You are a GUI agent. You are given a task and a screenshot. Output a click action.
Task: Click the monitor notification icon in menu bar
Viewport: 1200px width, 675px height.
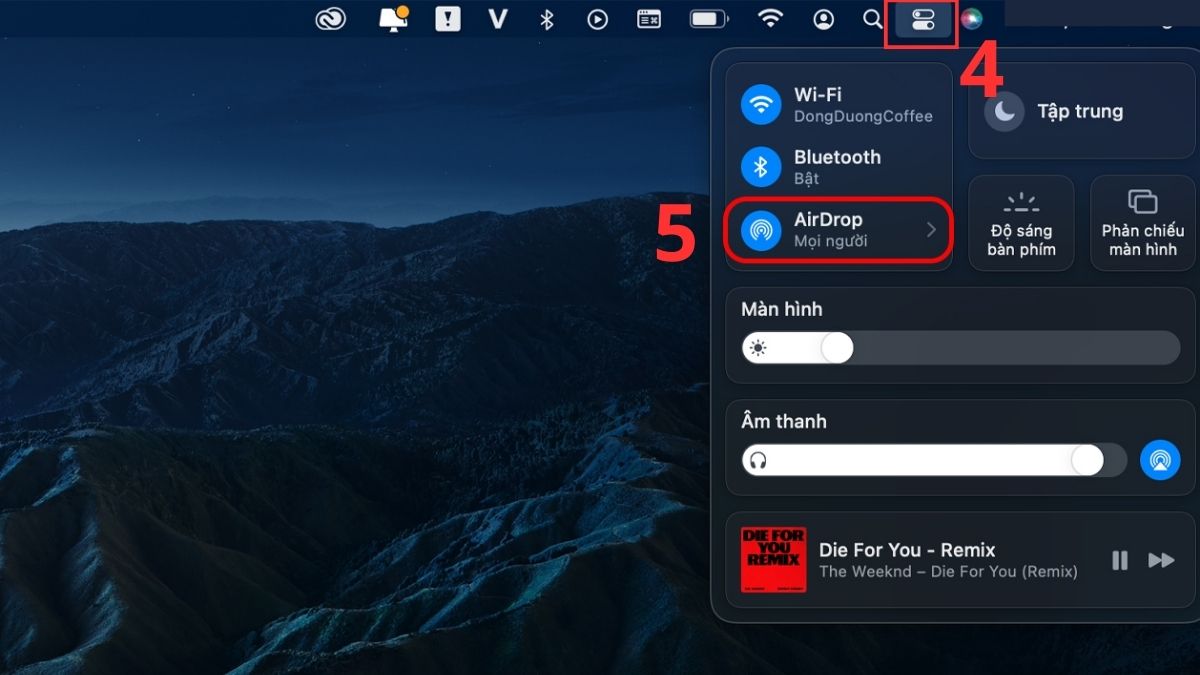pos(393,19)
